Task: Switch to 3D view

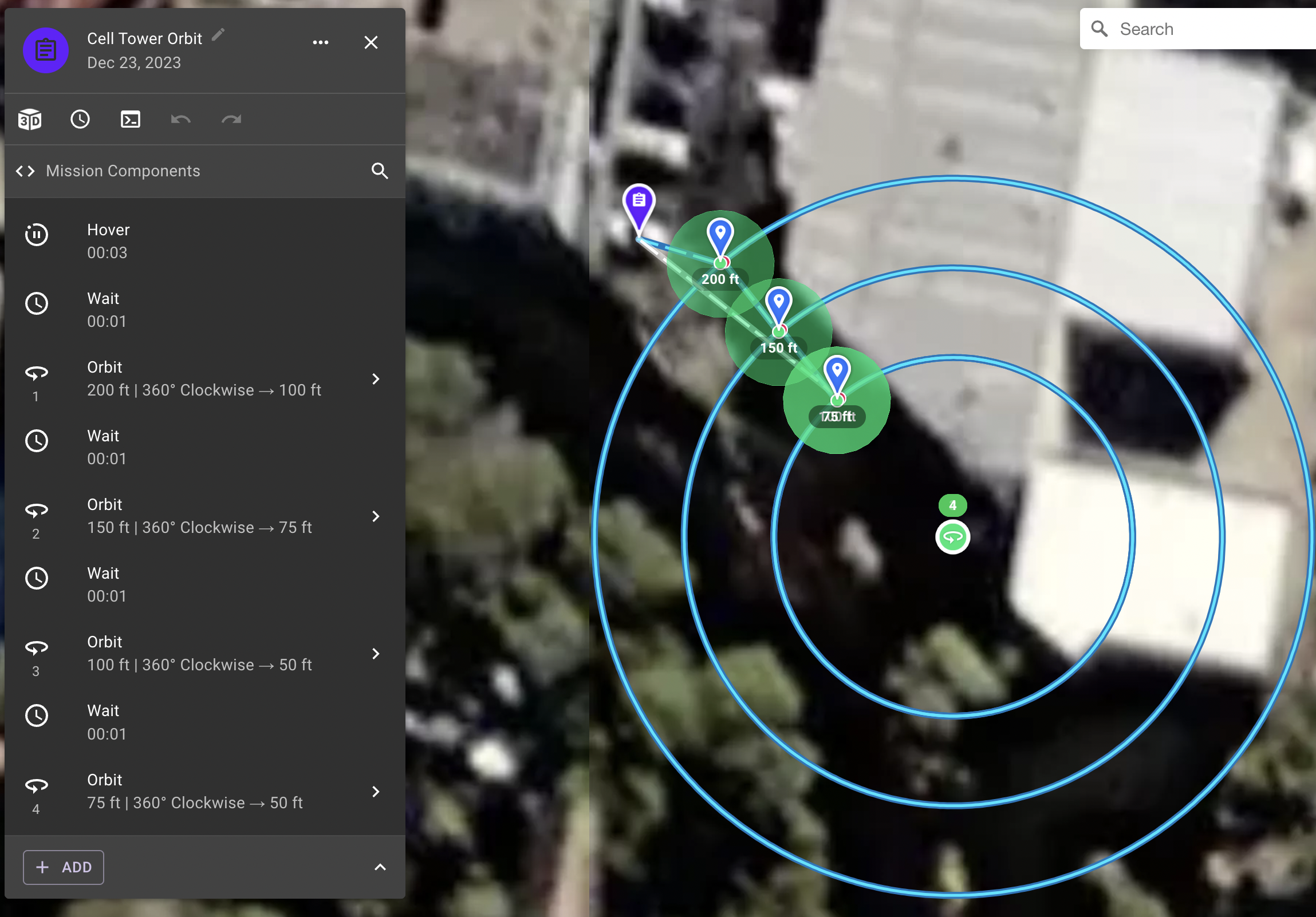Action: (x=30, y=119)
